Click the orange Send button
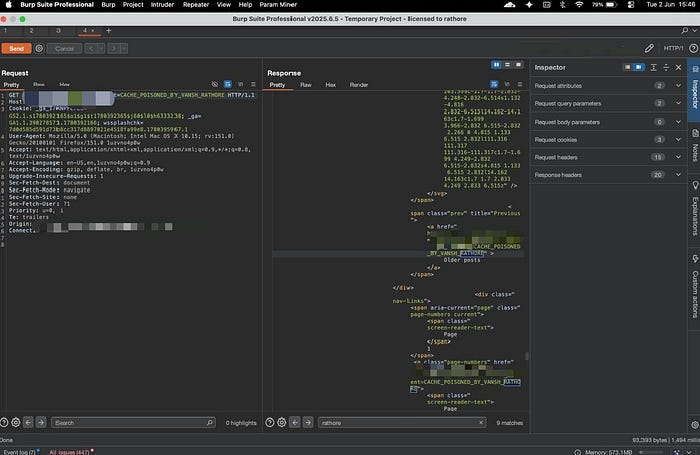The image size is (700, 455). pyautogui.click(x=17, y=48)
